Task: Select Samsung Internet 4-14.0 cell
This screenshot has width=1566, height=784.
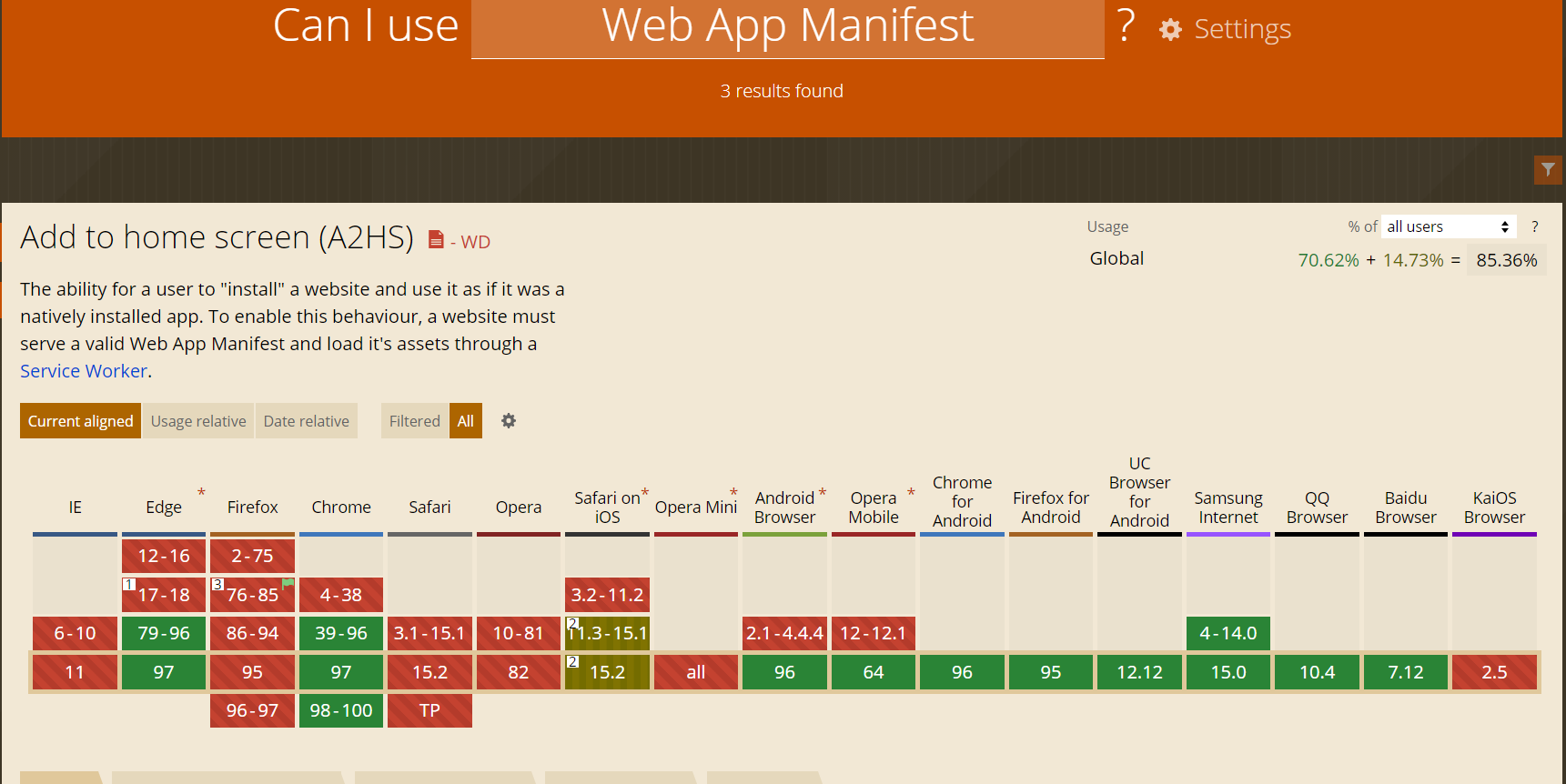Action: pos(1228,633)
